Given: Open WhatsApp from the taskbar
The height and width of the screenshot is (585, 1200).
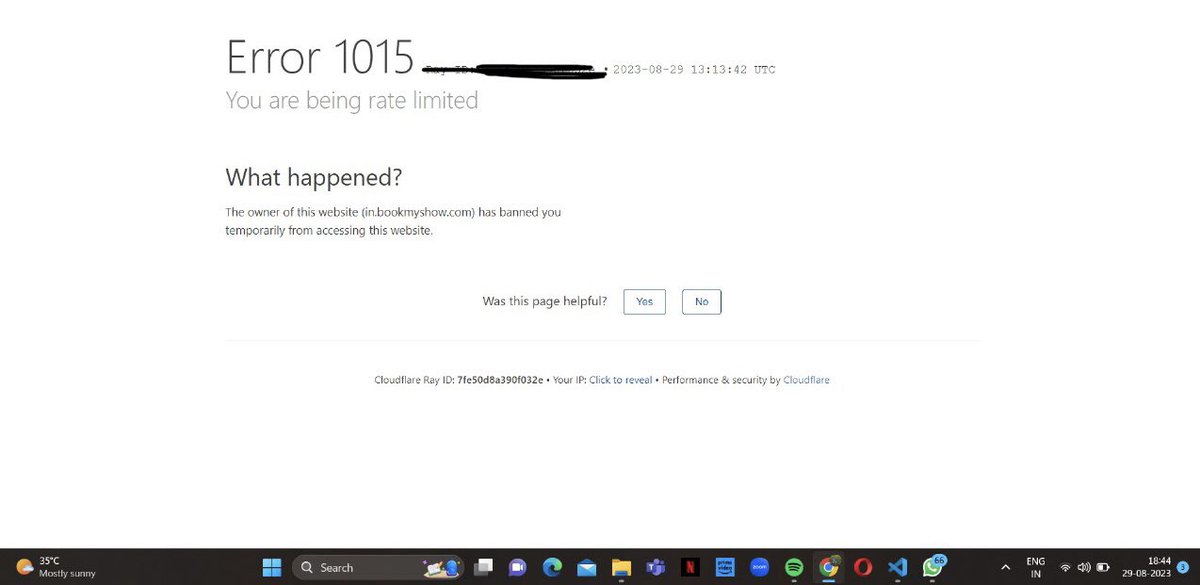Looking at the screenshot, I should 933,567.
